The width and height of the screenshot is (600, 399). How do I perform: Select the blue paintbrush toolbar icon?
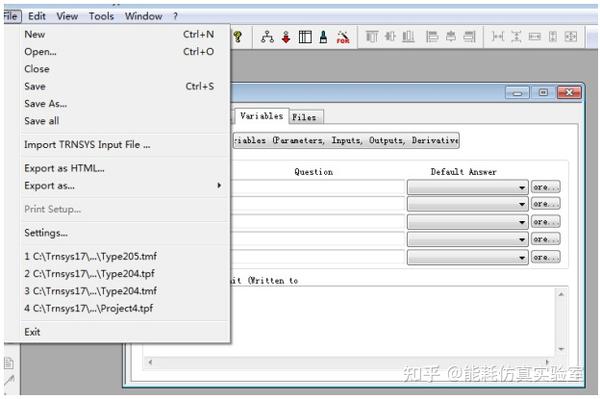pos(323,37)
